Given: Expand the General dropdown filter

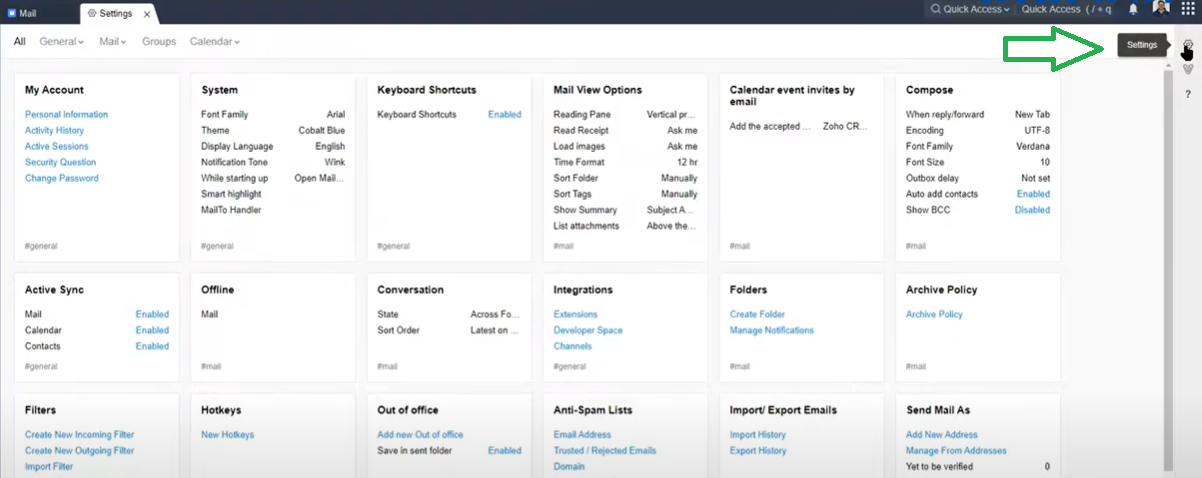Looking at the screenshot, I should (61, 42).
